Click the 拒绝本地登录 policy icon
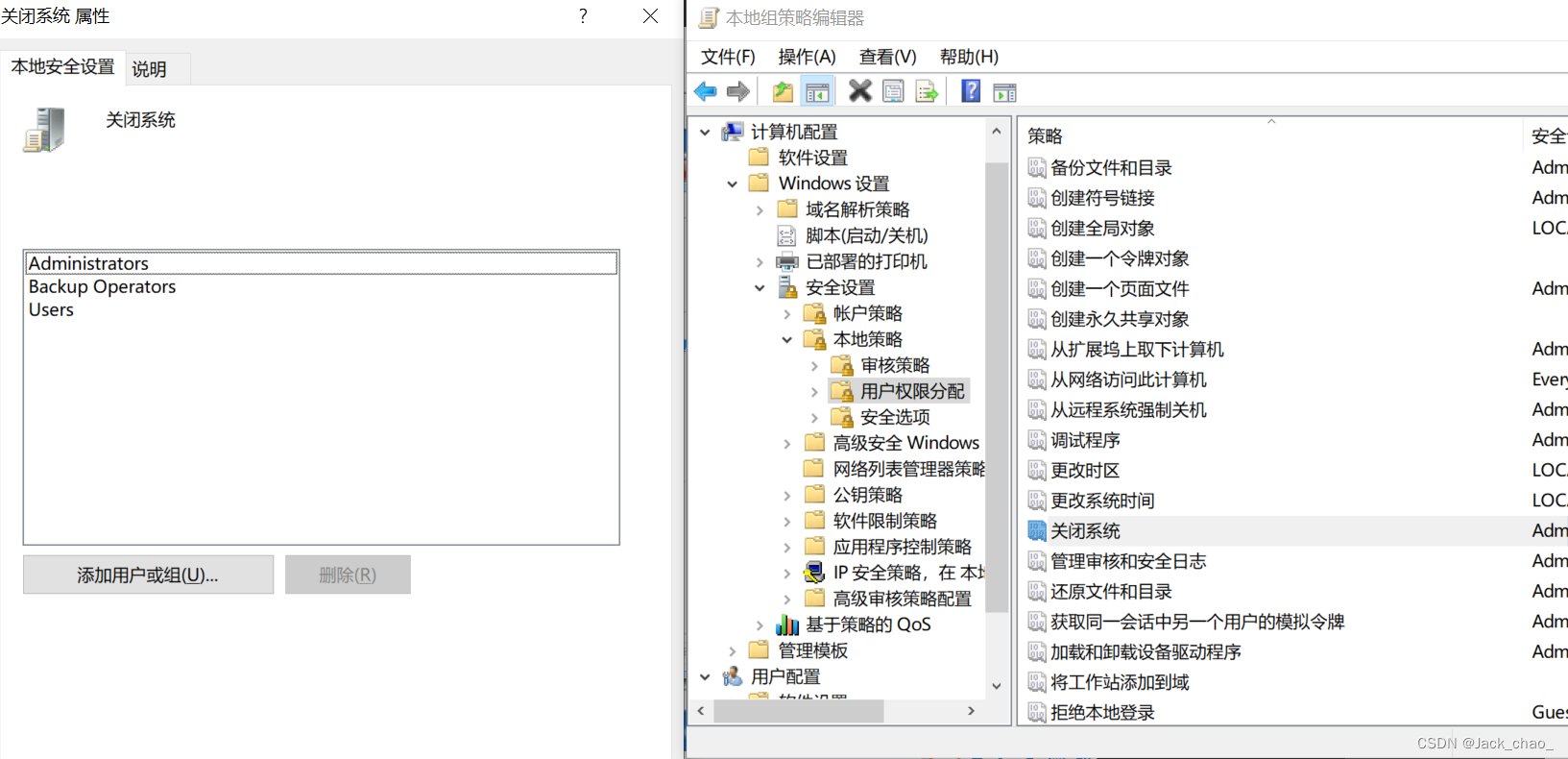Image resolution: width=1568 pixels, height=759 pixels. 1037,712
